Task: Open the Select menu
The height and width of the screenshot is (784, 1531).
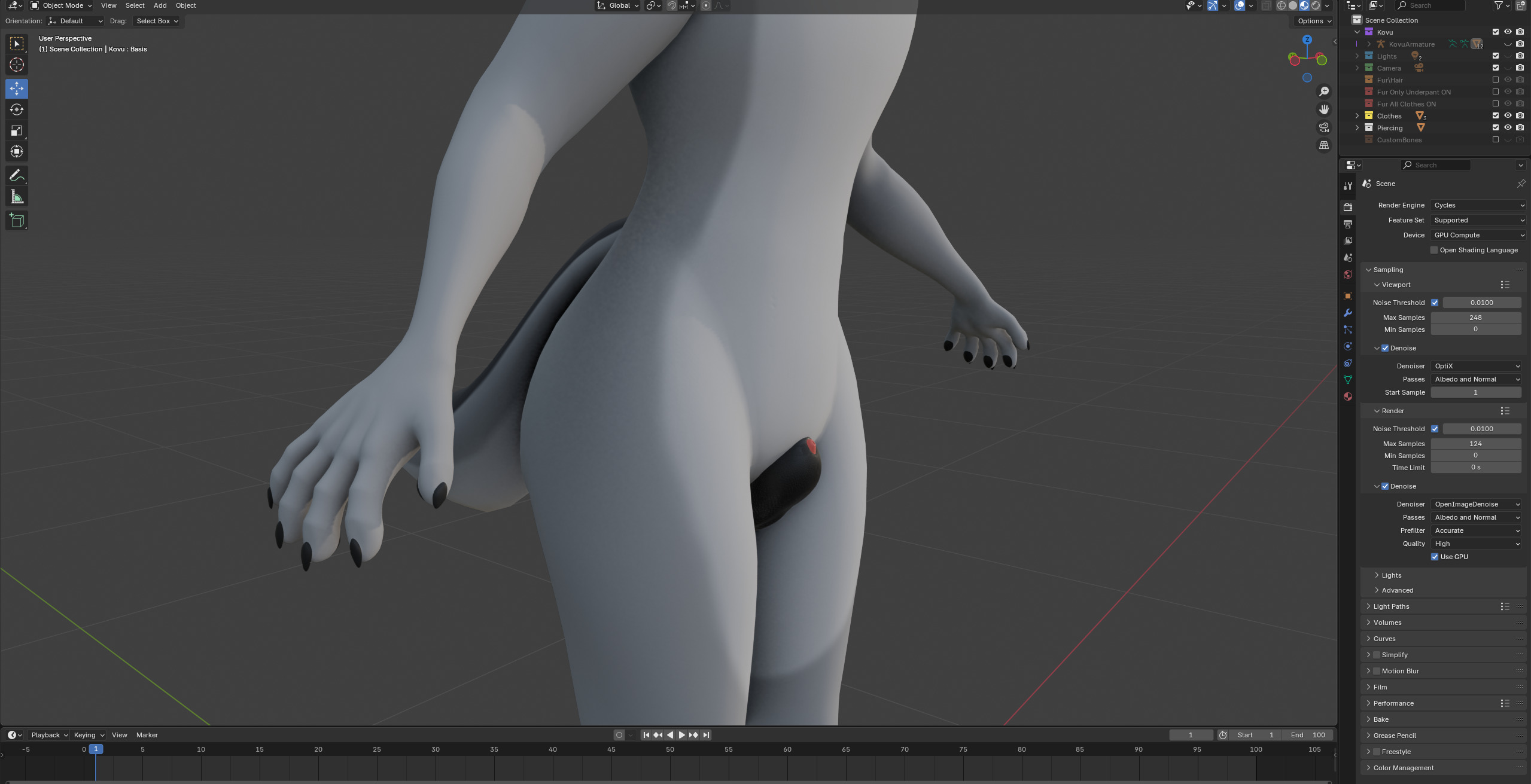Action: coord(135,5)
